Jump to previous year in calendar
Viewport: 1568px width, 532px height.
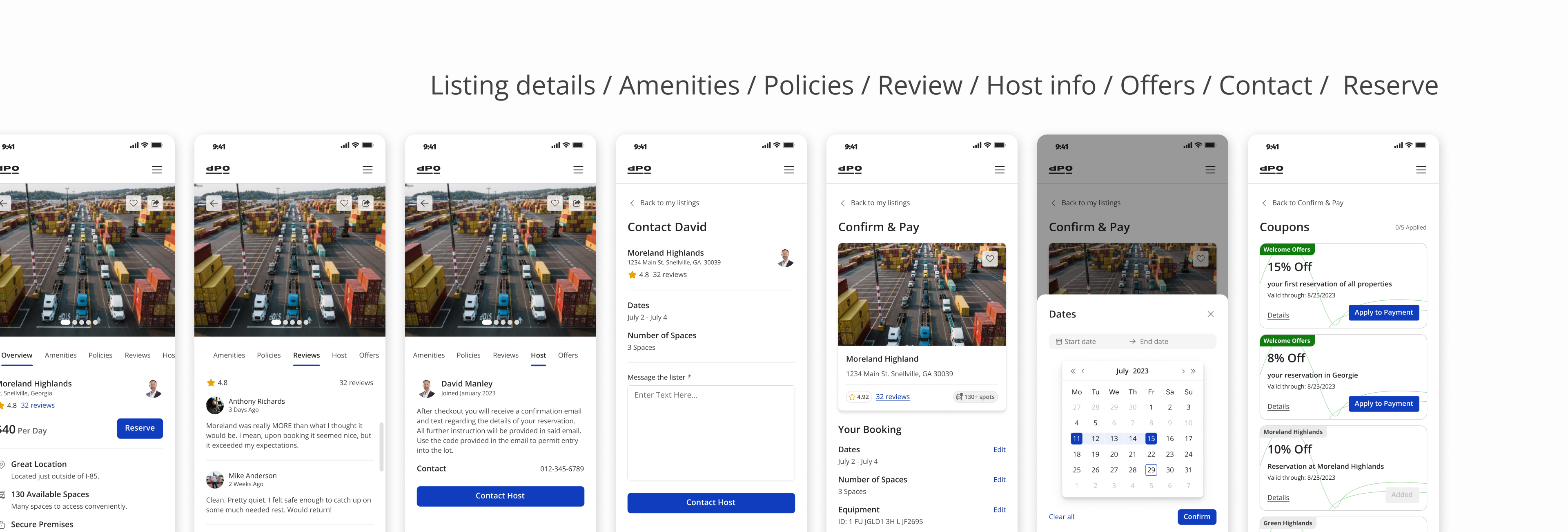click(1073, 371)
